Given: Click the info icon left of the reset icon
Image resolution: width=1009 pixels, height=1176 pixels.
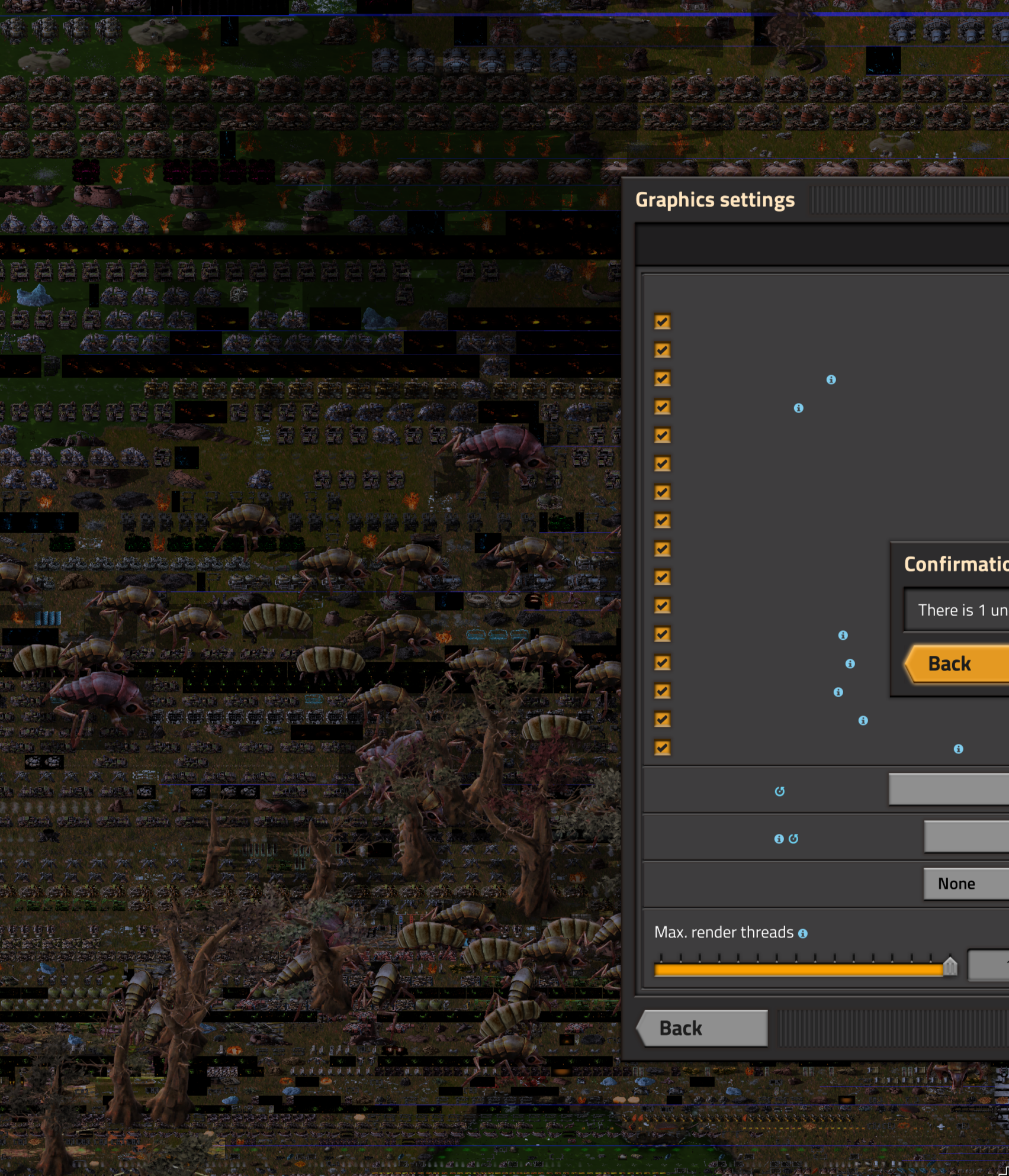Looking at the screenshot, I should 779,839.
